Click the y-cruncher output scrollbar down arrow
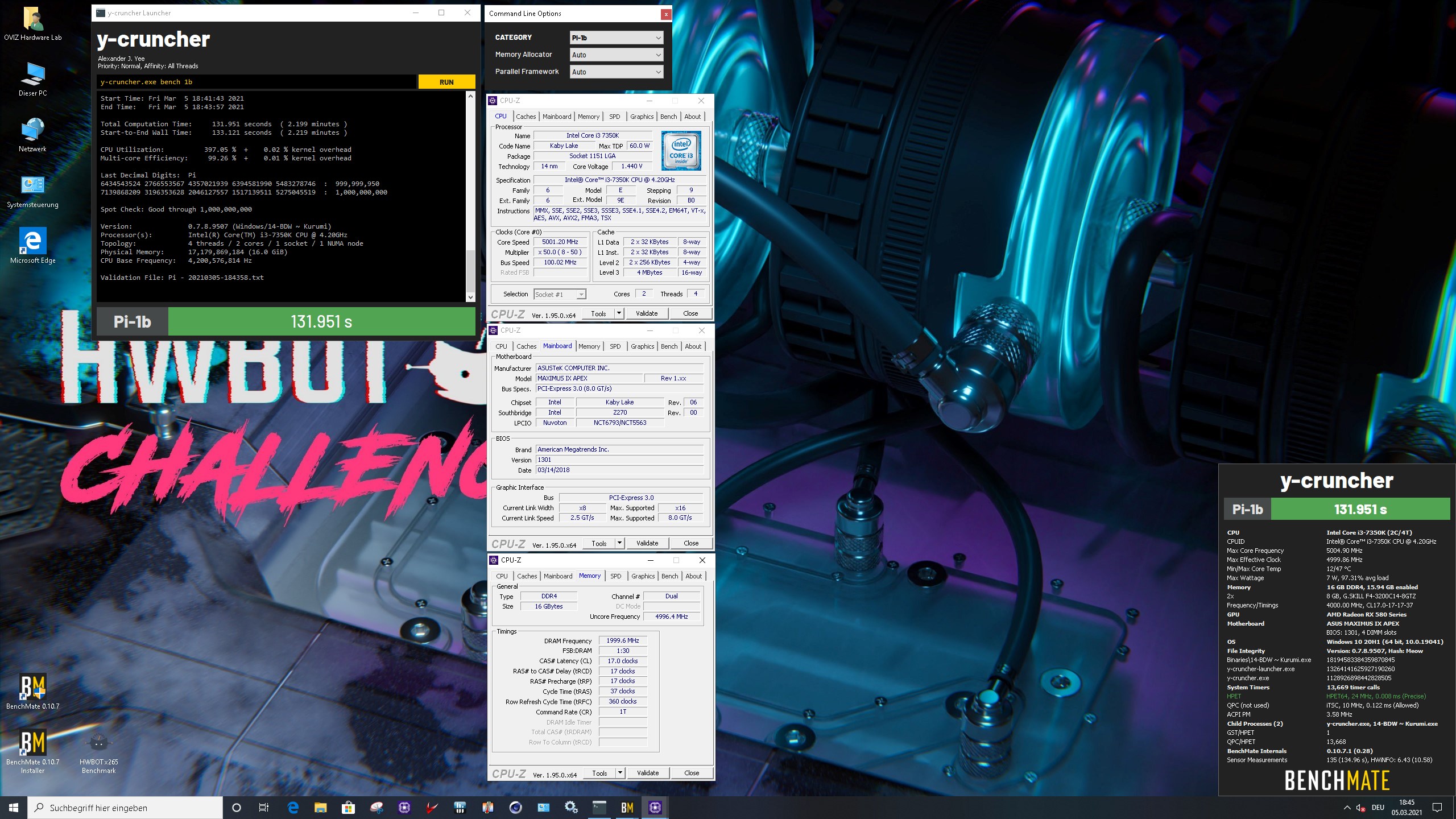The image size is (1456, 819). (x=470, y=297)
